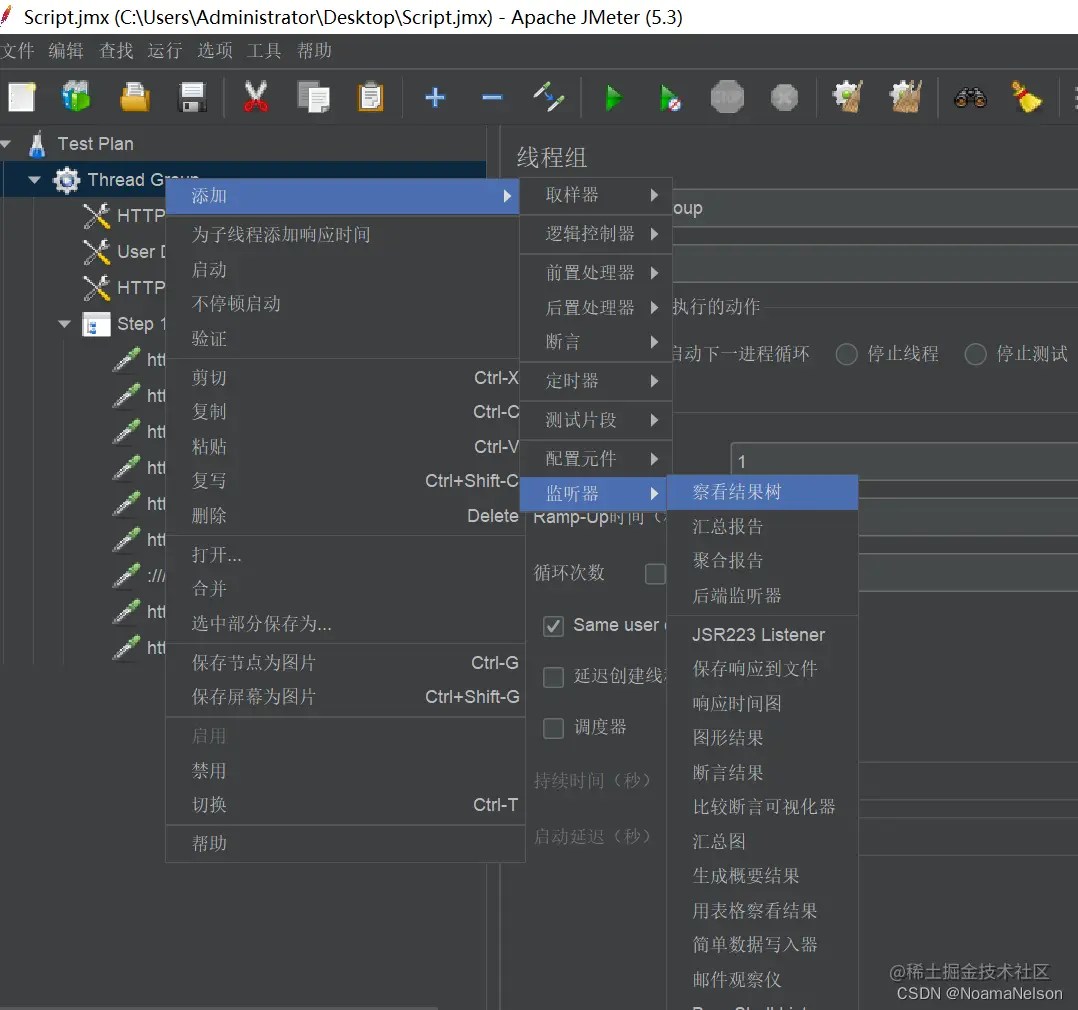
Task: Click the Step 1 controller icon
Action: point(96,324)
